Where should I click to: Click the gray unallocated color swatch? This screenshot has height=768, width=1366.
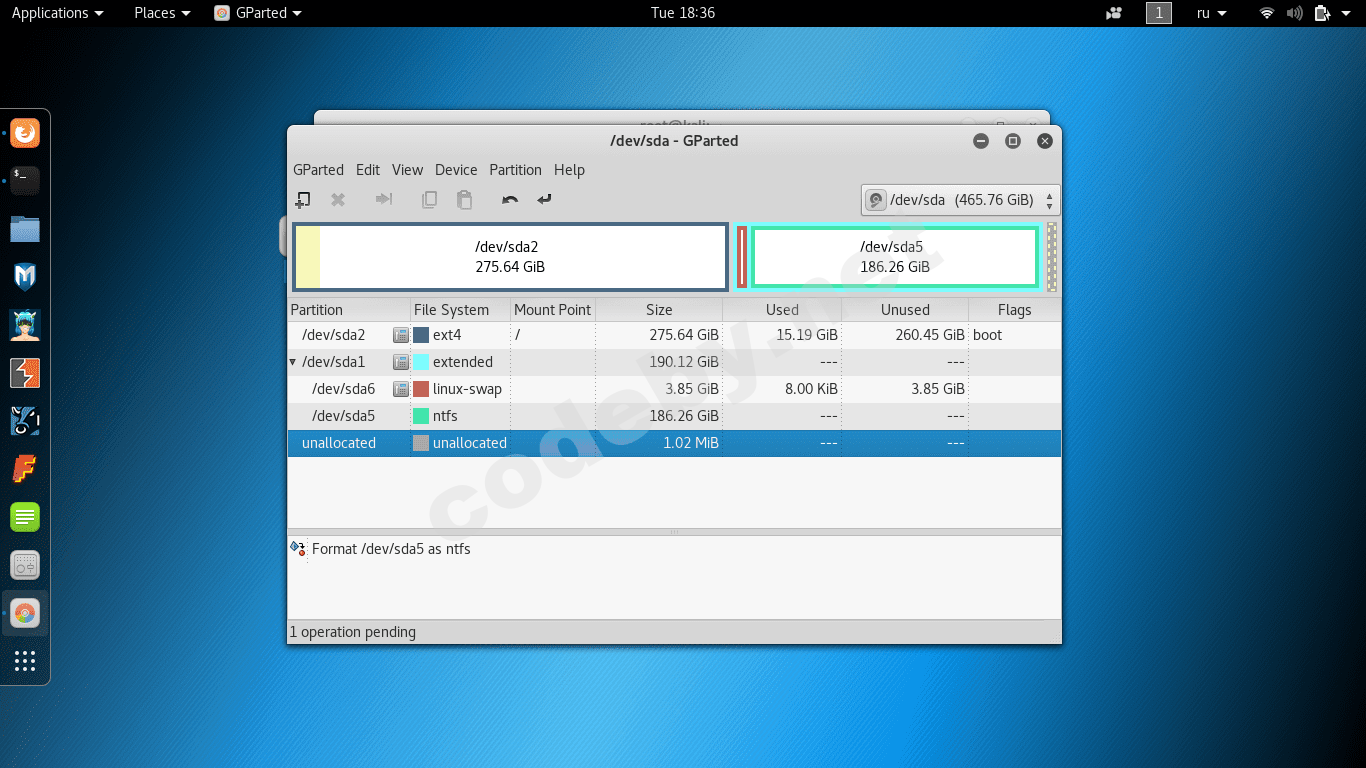click(x=421, y=443)
